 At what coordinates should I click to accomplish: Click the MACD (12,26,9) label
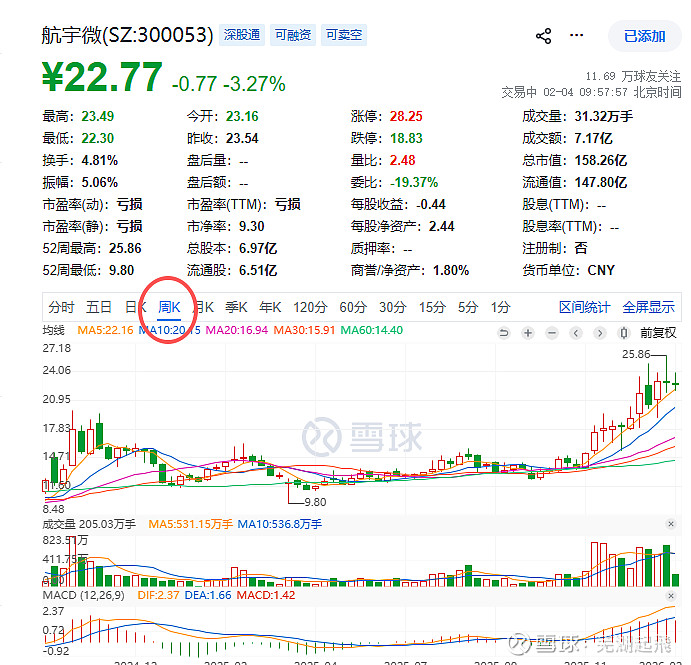point(84,595)
